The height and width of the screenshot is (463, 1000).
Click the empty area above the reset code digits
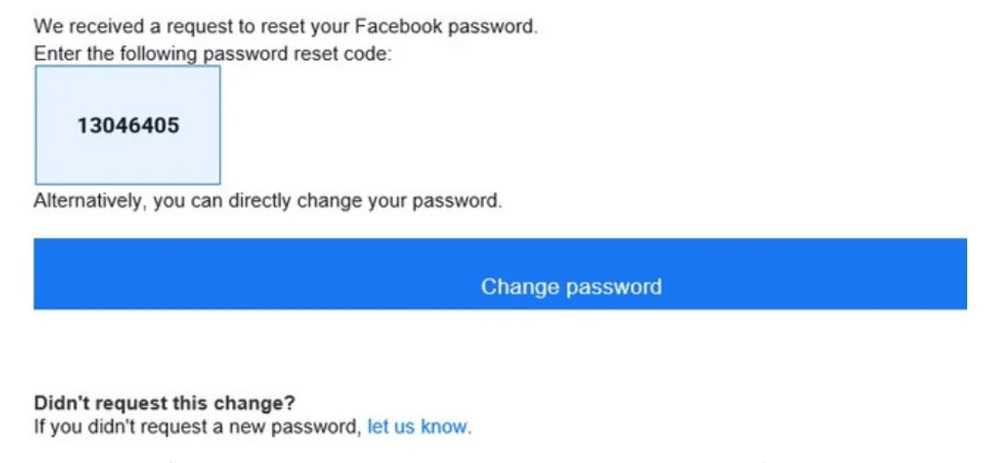click(x=128, y=89)
